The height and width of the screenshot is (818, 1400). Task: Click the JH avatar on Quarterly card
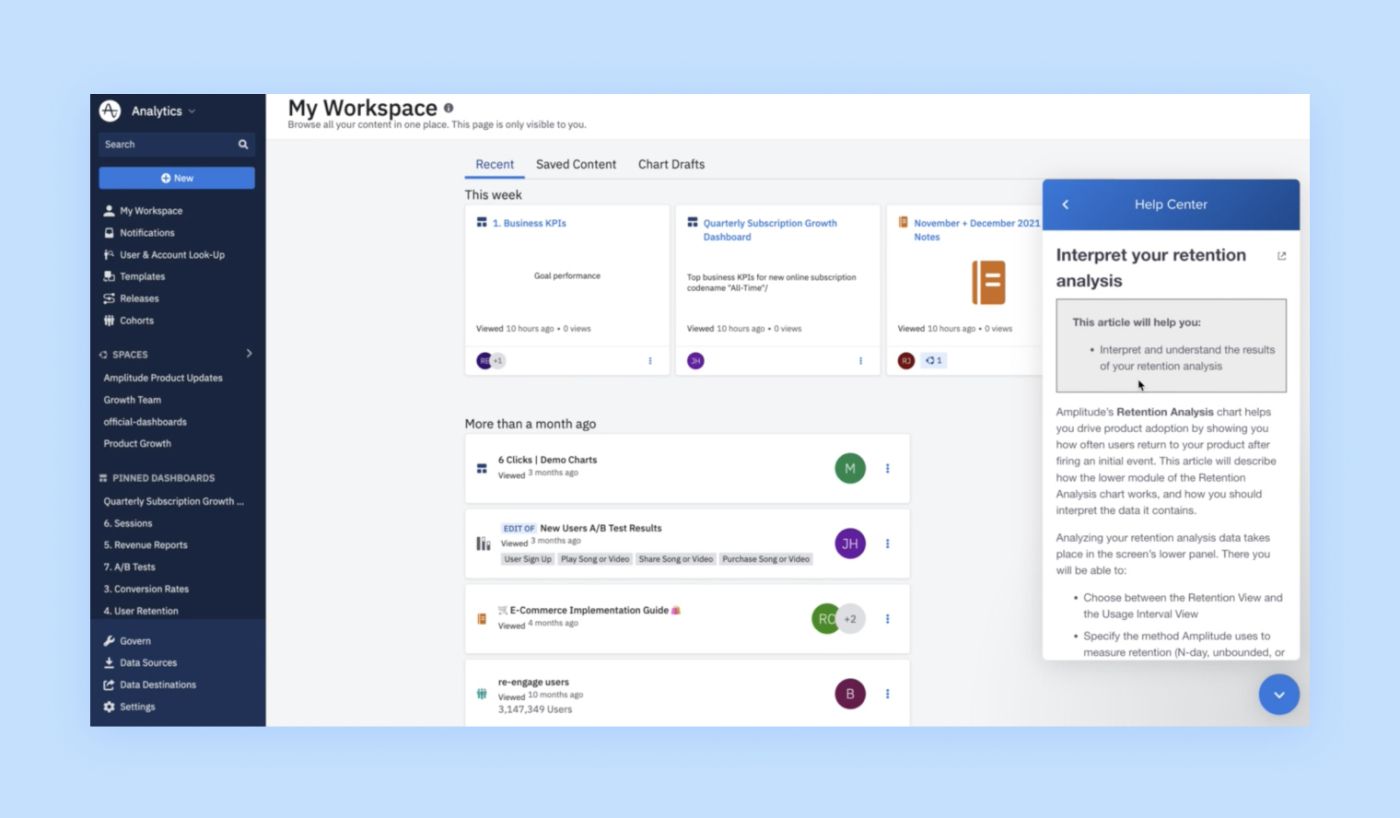tap(695, 361)
